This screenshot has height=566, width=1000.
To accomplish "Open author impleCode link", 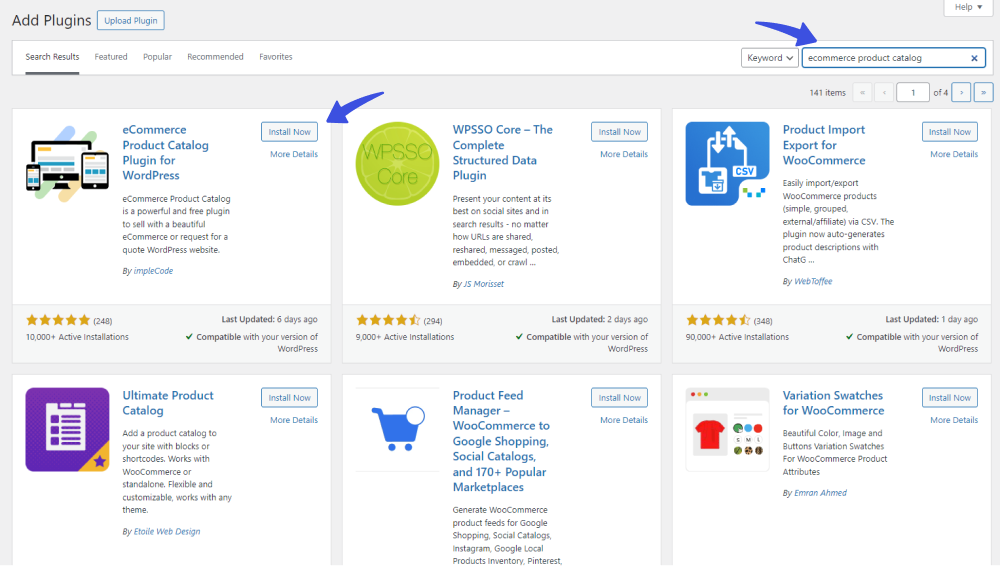I will (153, 271).
